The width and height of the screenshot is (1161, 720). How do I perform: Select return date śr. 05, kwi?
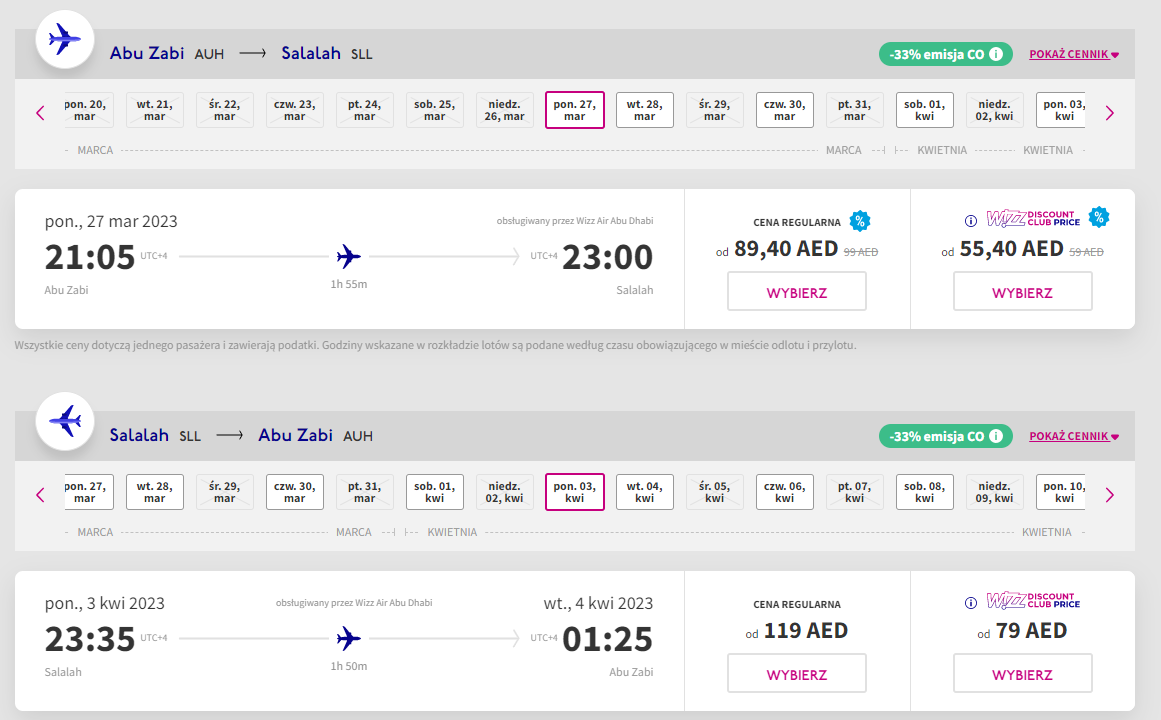[715, 493]
